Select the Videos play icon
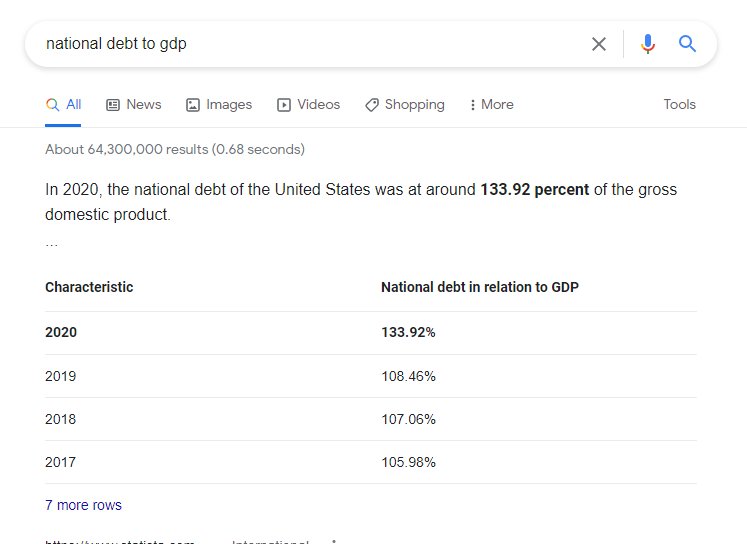 coord(283,105)
